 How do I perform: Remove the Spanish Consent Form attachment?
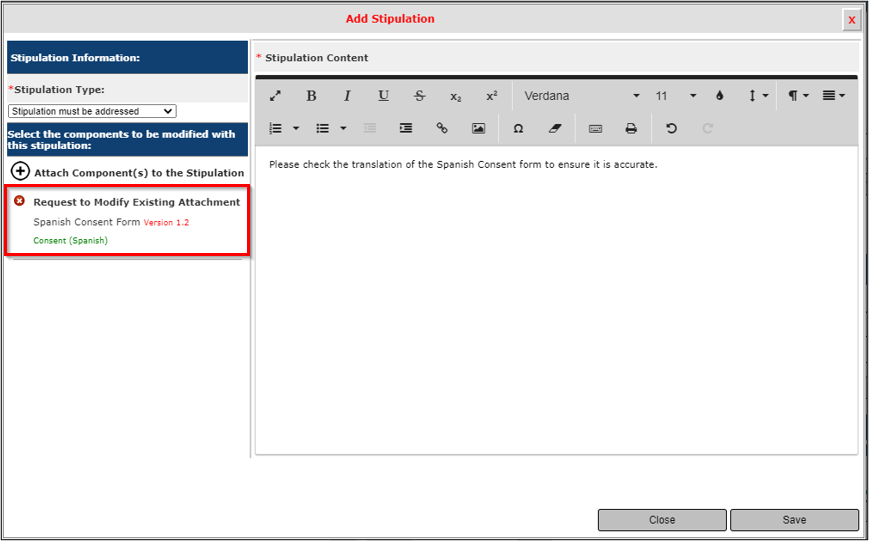click(19, 201)
